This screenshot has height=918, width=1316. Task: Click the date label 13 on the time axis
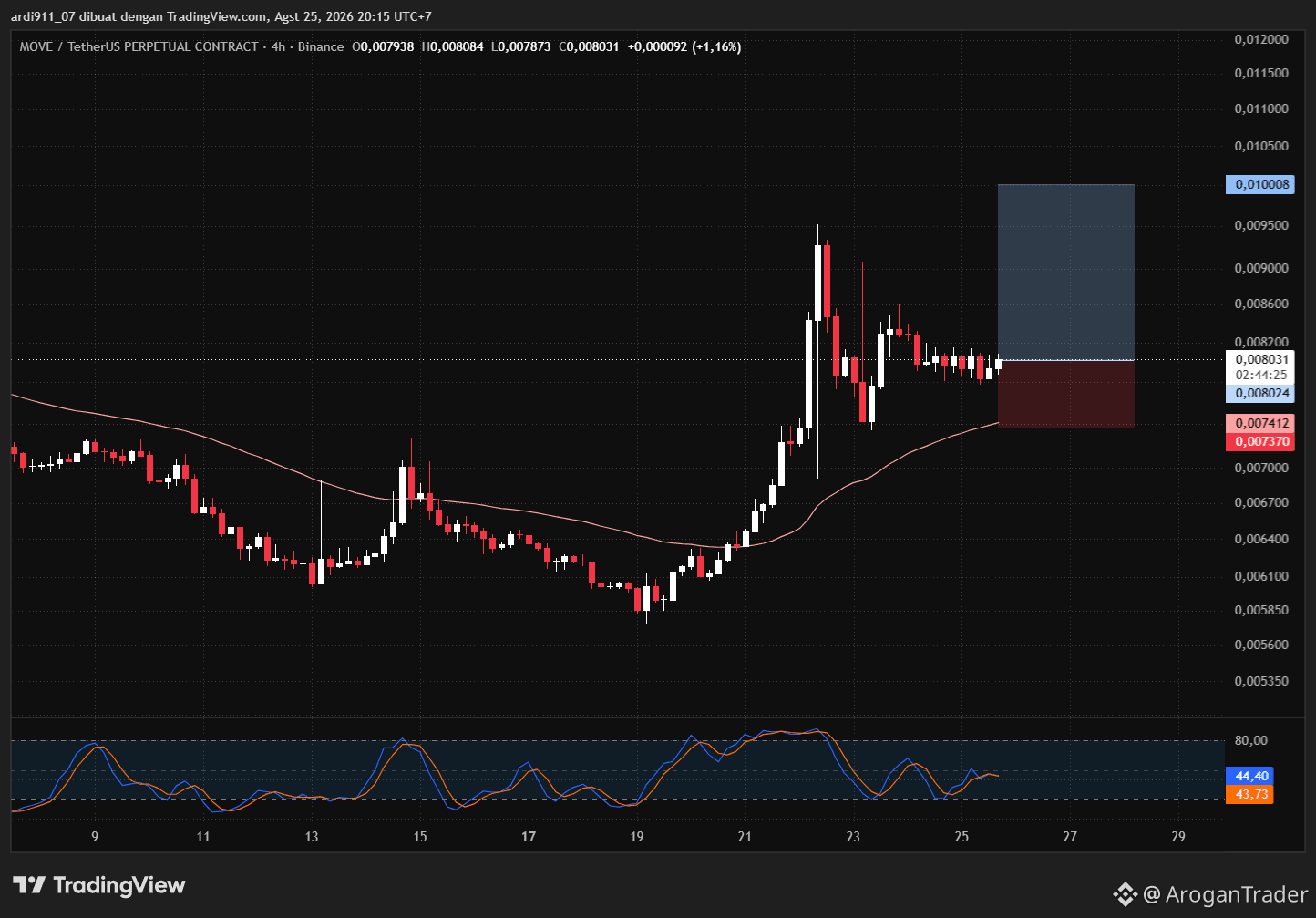[x=312, y=836]
